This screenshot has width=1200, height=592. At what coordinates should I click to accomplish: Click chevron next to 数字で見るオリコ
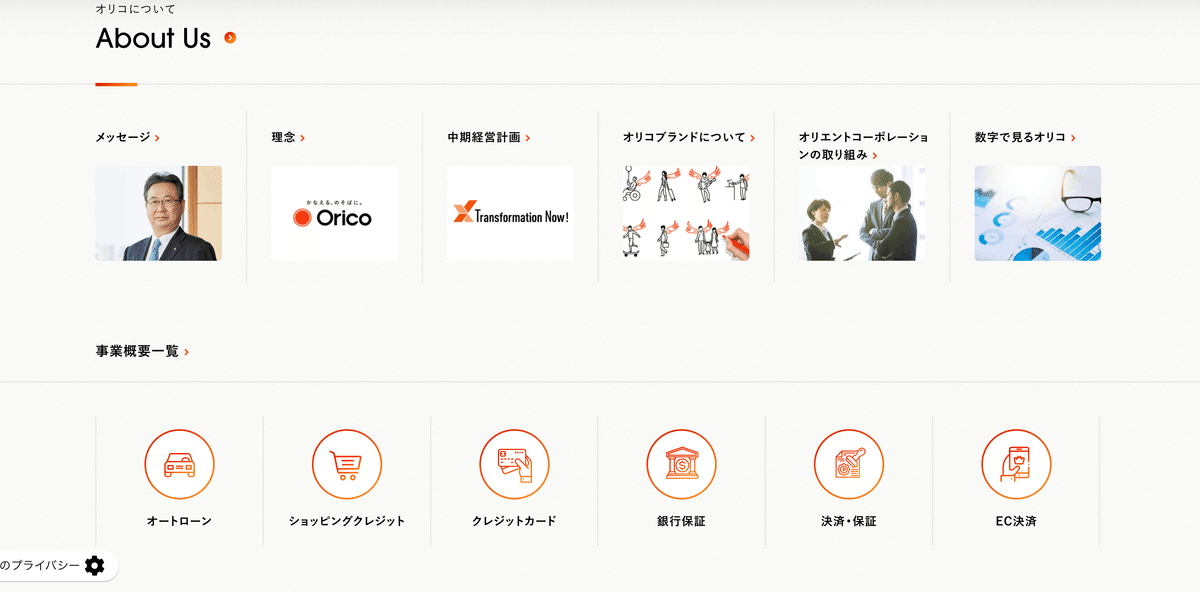[x=1073, y=138]
